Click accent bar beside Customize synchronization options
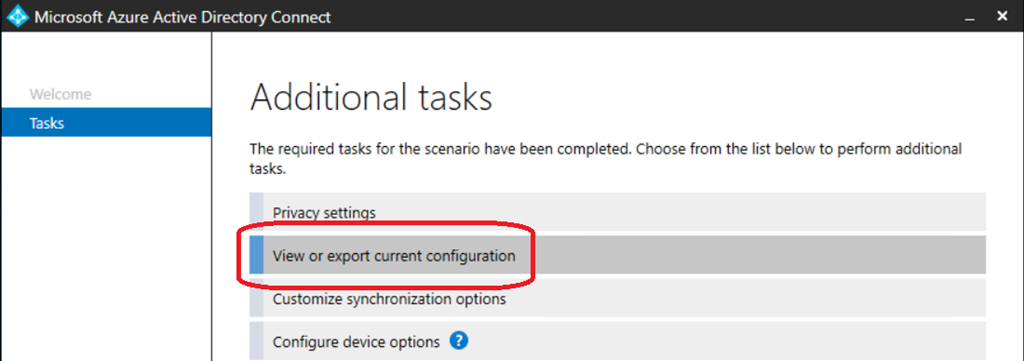 pos(257,299)
